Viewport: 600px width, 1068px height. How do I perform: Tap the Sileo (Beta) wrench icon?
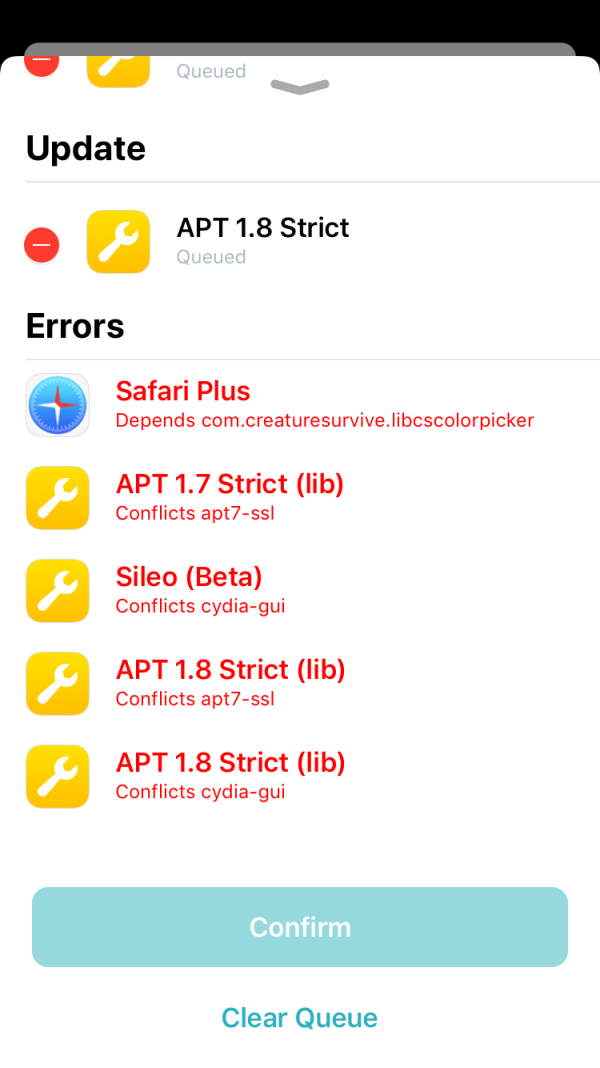(x=57, y=590)
